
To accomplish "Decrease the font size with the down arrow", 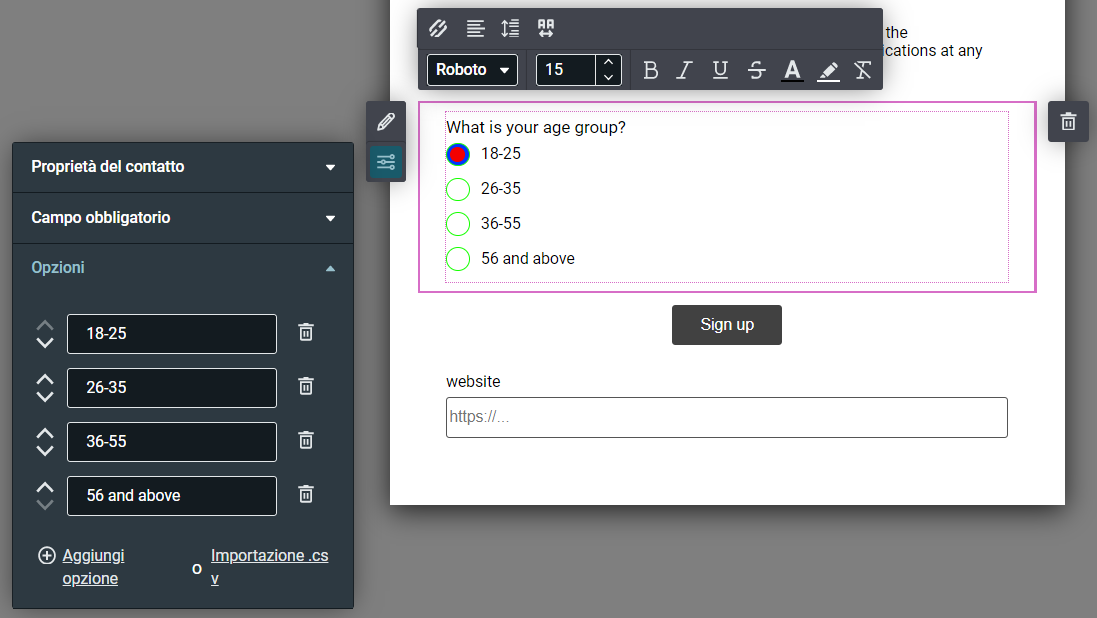I will 609,78.
